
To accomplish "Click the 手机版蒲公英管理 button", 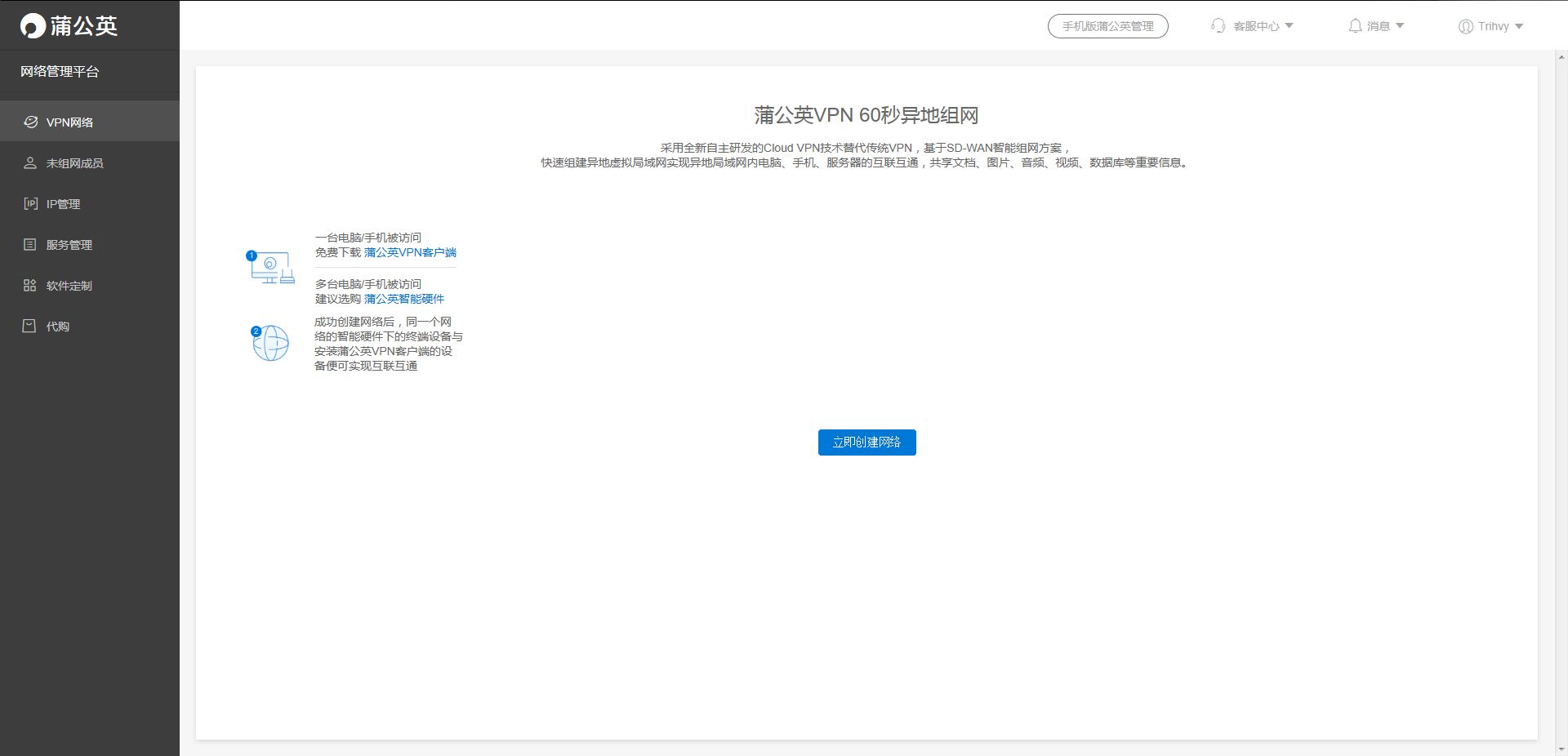I will [x=1108, y=26].
